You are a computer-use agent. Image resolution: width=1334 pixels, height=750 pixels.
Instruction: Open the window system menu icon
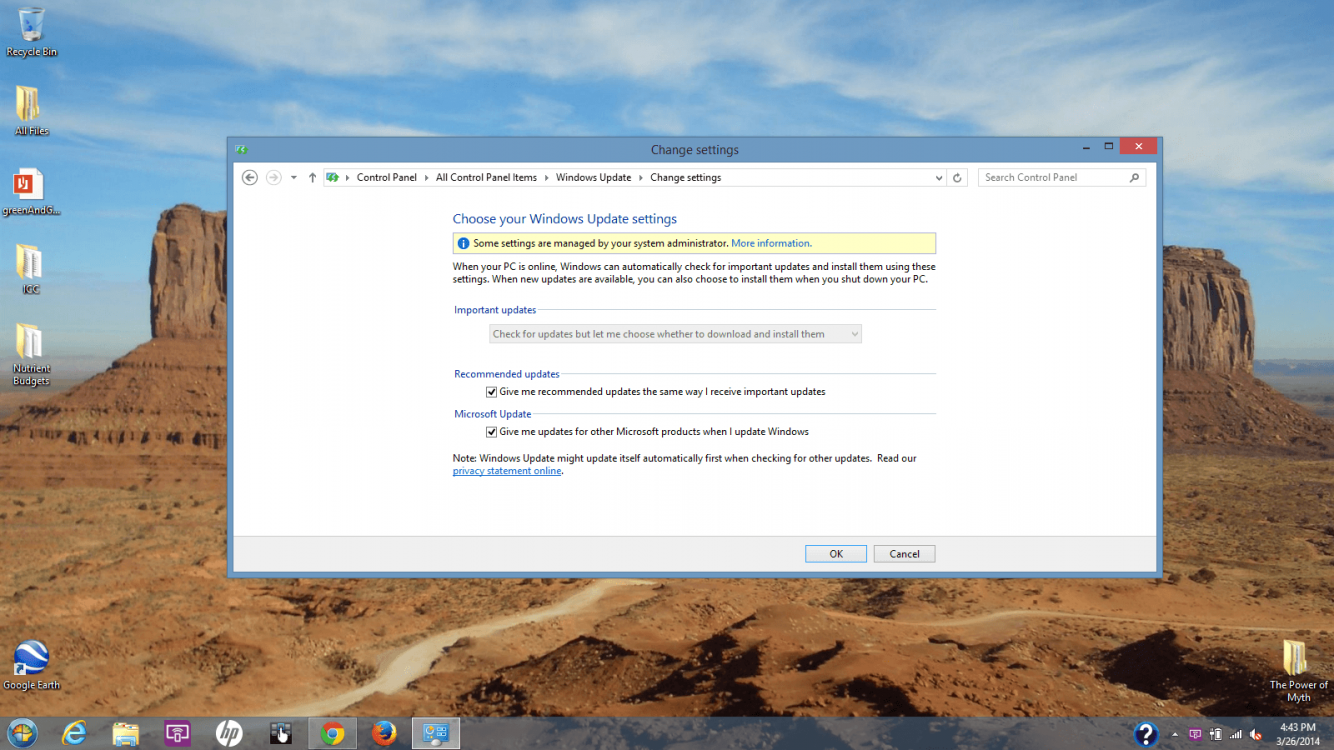(240, 149)
